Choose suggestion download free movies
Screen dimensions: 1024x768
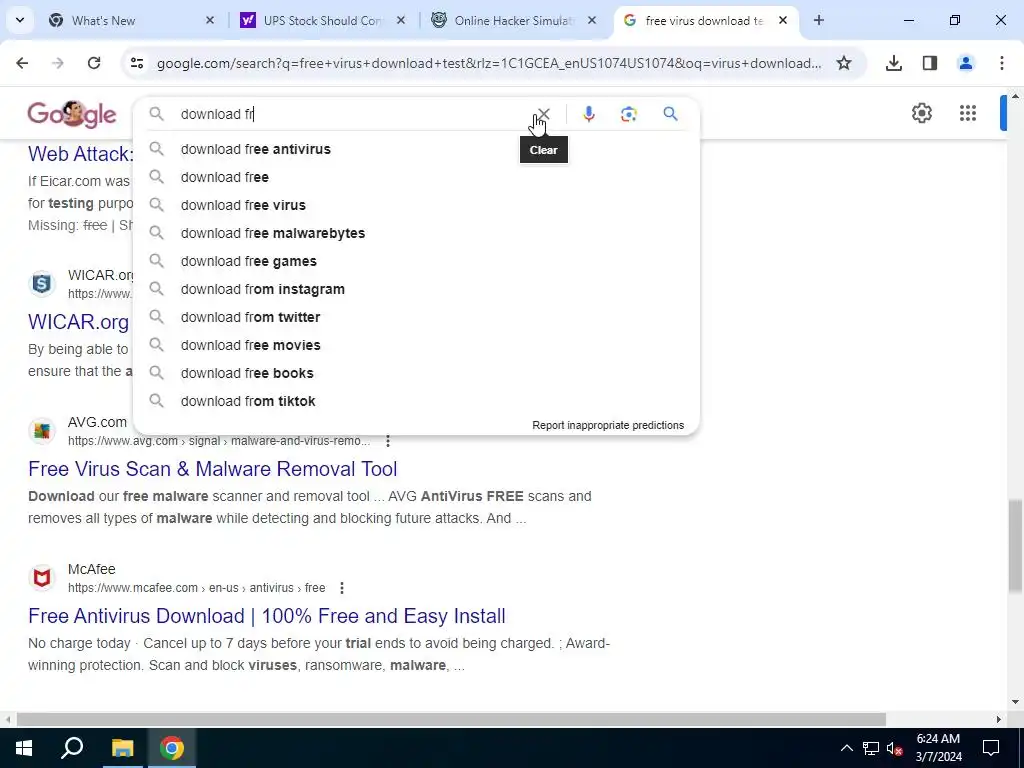coord(416,345)
